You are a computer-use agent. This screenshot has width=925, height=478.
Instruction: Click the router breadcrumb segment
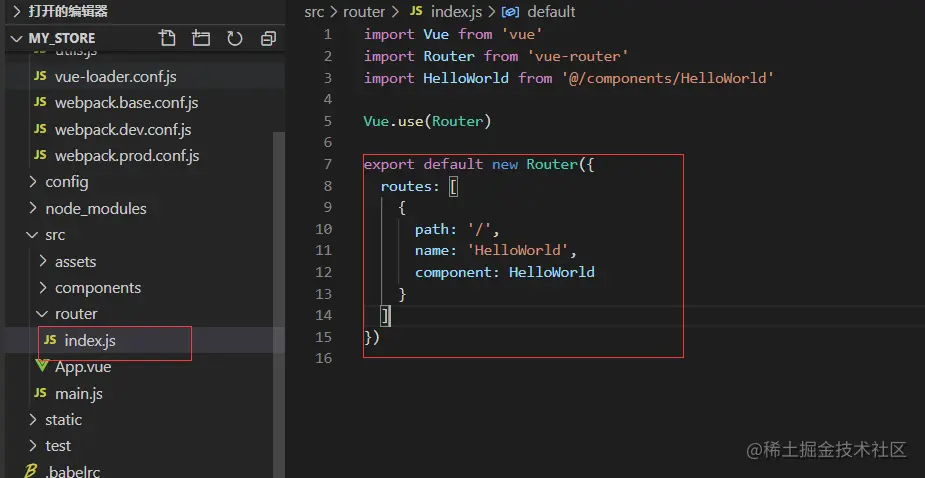pos(364,12)
